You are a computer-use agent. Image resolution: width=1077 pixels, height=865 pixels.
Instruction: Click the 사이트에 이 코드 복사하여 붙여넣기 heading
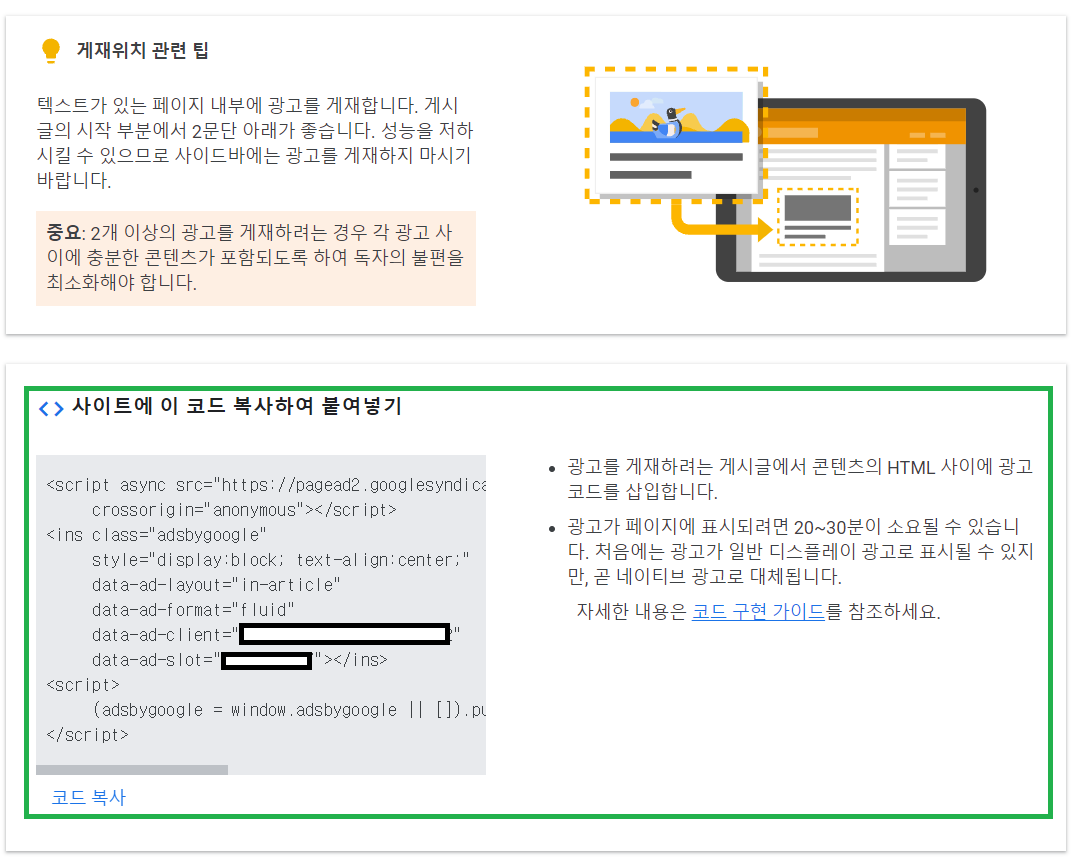click(236, 407)
